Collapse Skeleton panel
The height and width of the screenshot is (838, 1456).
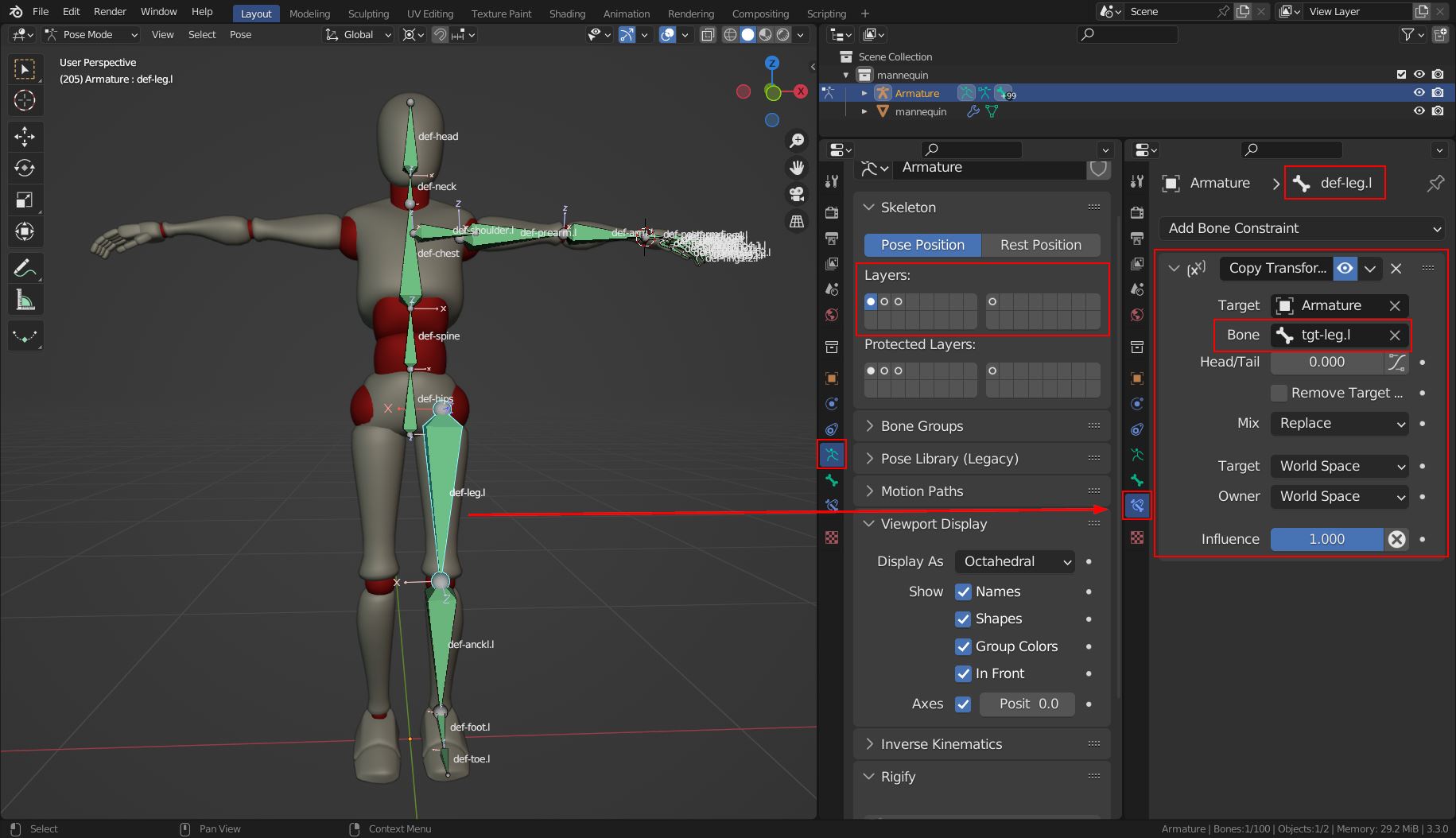982,208
